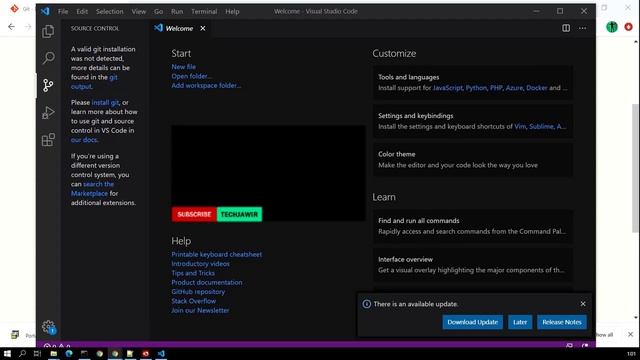Image resolution: width=640 pixels, height=360 pixels.
Task: Open Find and run all commands card
Action: (473, 226)
